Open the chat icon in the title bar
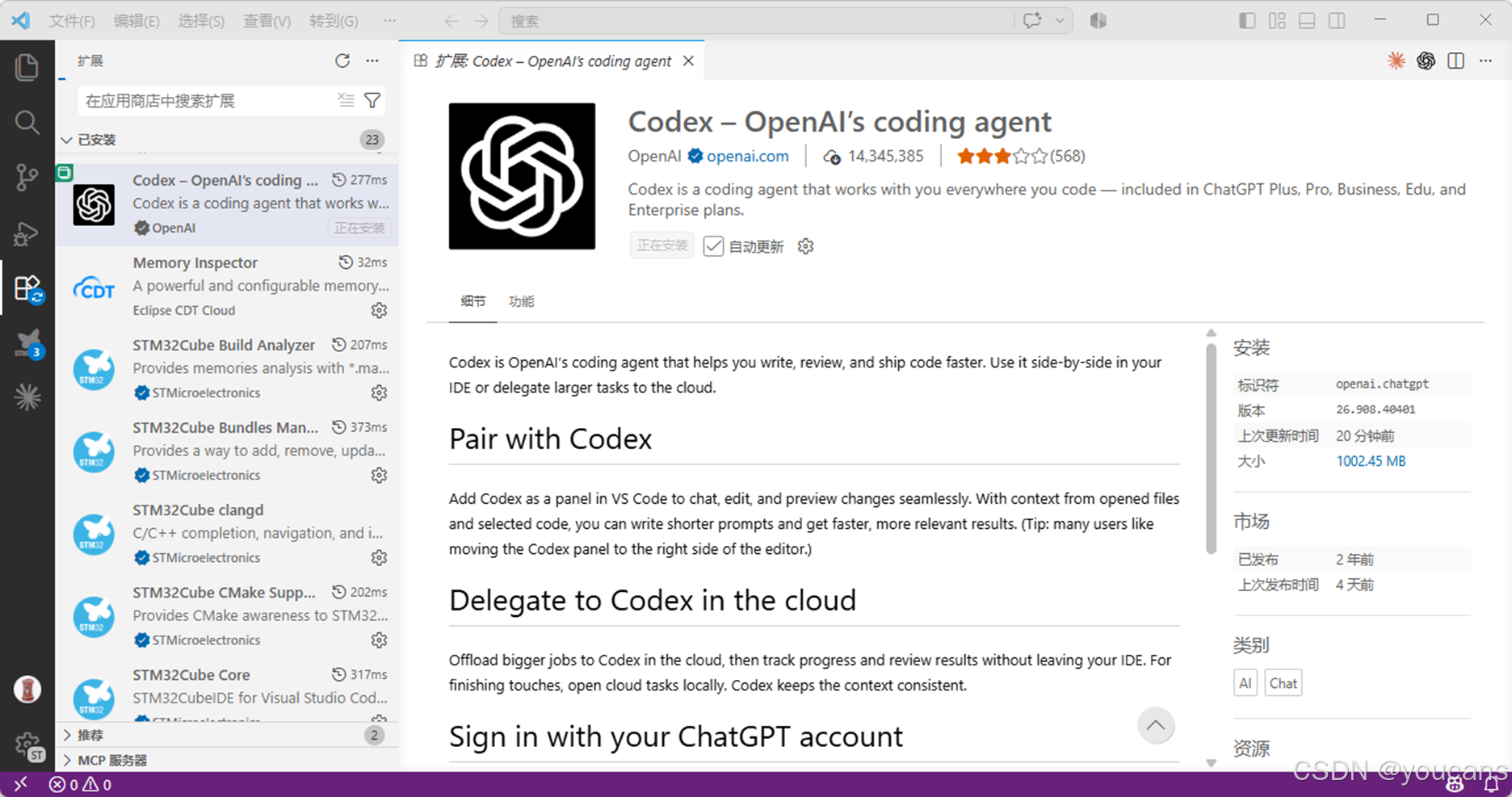This screenshot has height=797, width=1512. (1032, 21)
